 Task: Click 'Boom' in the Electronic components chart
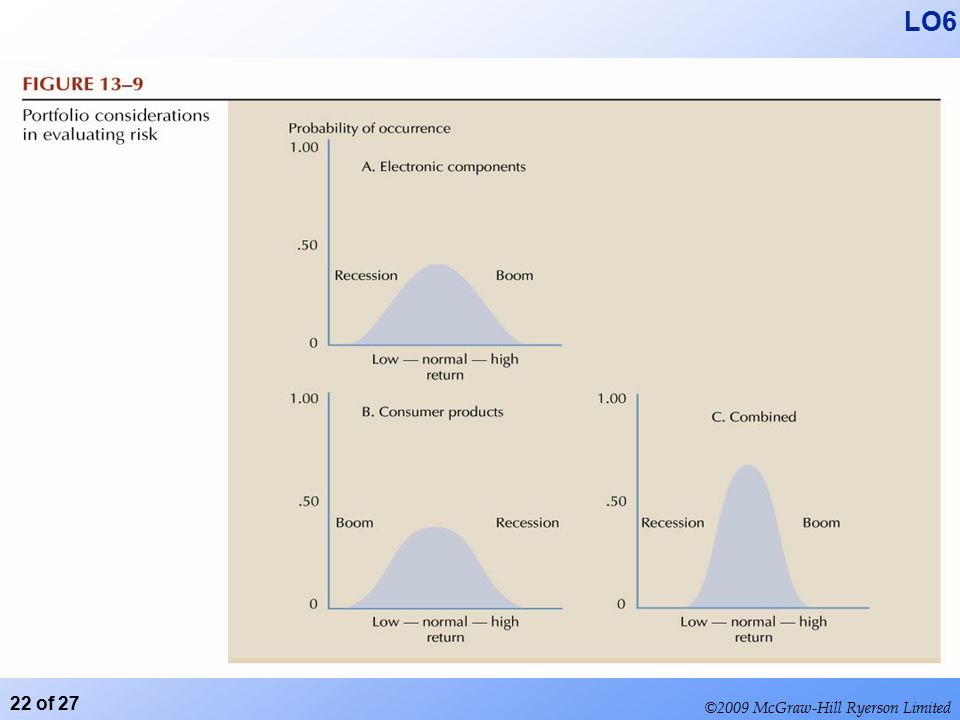(x=514, y=276)
